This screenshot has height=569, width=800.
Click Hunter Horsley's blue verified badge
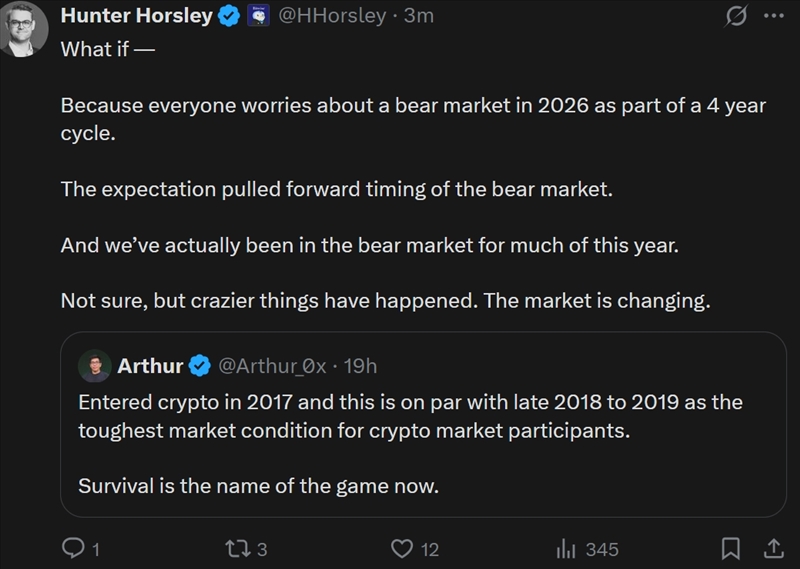click(x=228, y=16)
